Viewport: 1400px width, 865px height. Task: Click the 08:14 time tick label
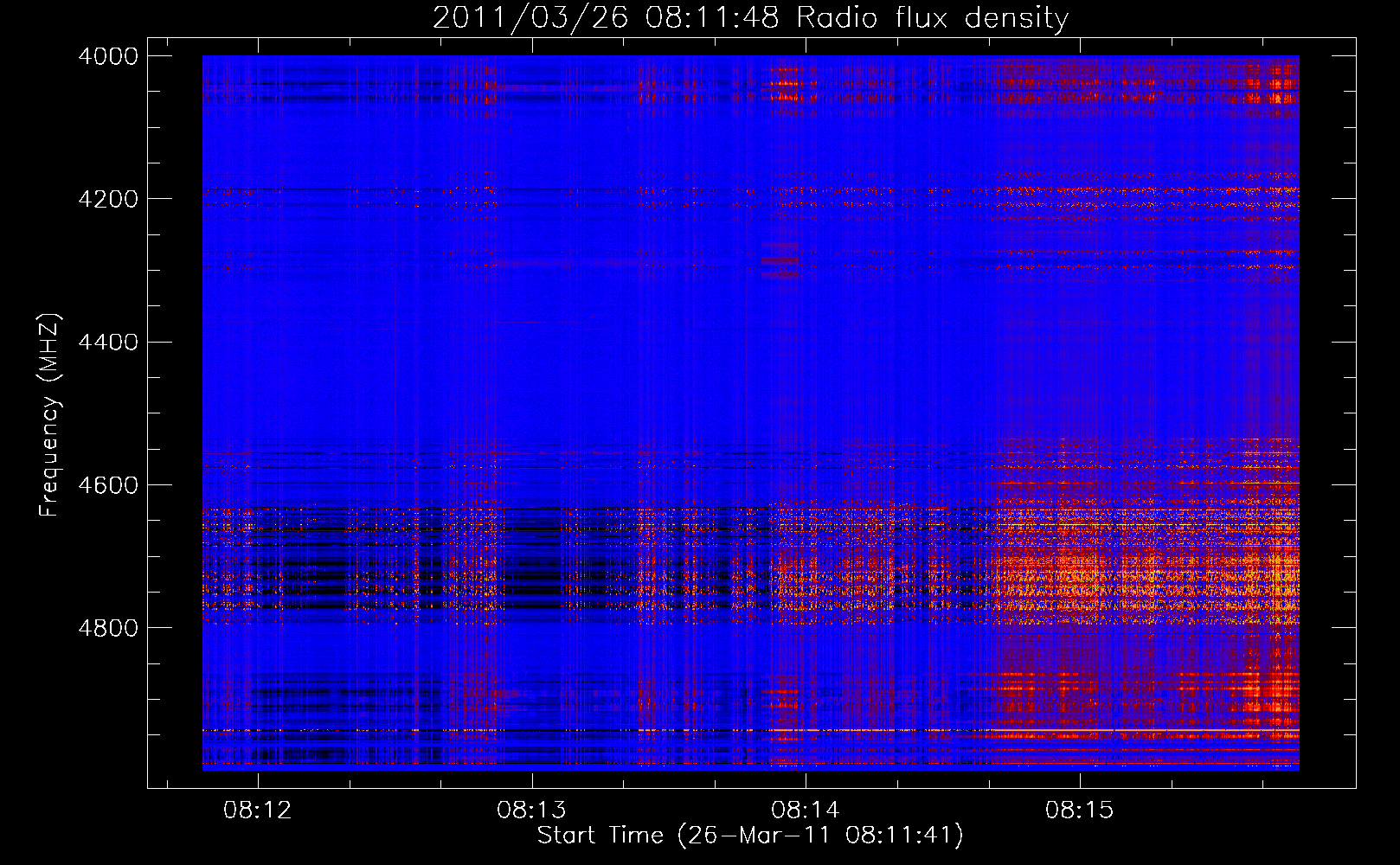(806, 811)
